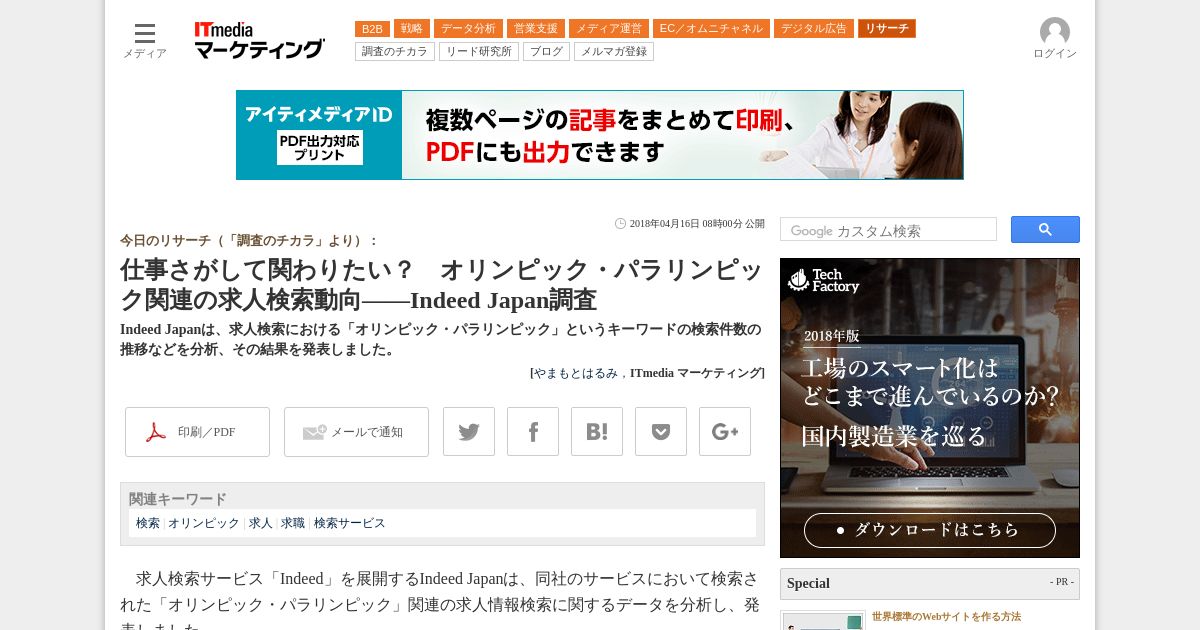
Task: Open the 検索サービス keyword link
Action: point(349,523)
